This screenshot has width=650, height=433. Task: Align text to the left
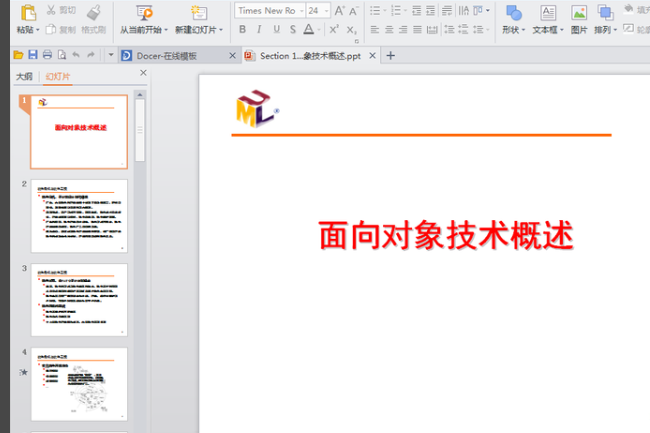click(x=375, y=29)
